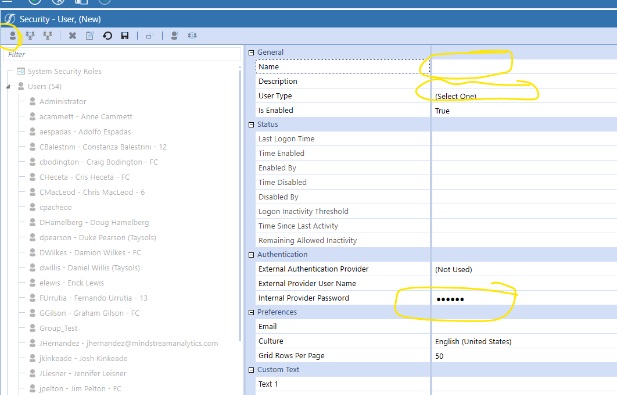Select CHeceta - Cris Heceta - FC
The height and width of the screenshot is (395, 617).
[x=85, y=177]
